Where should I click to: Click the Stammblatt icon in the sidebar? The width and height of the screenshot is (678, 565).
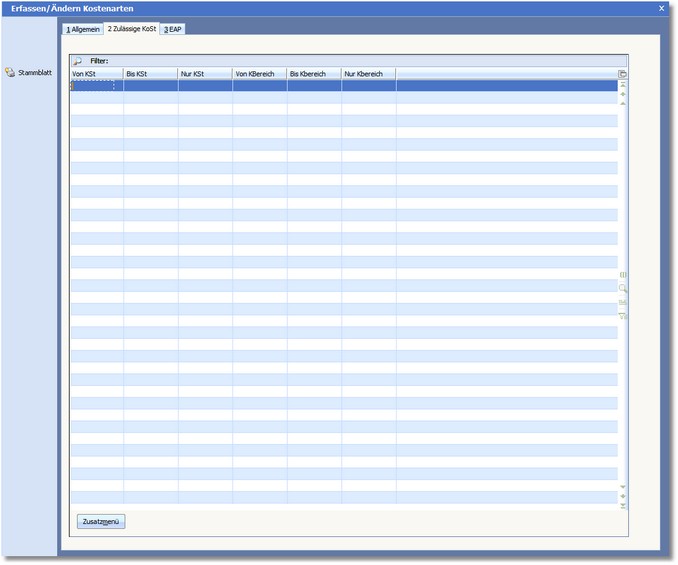coord(10,72)
